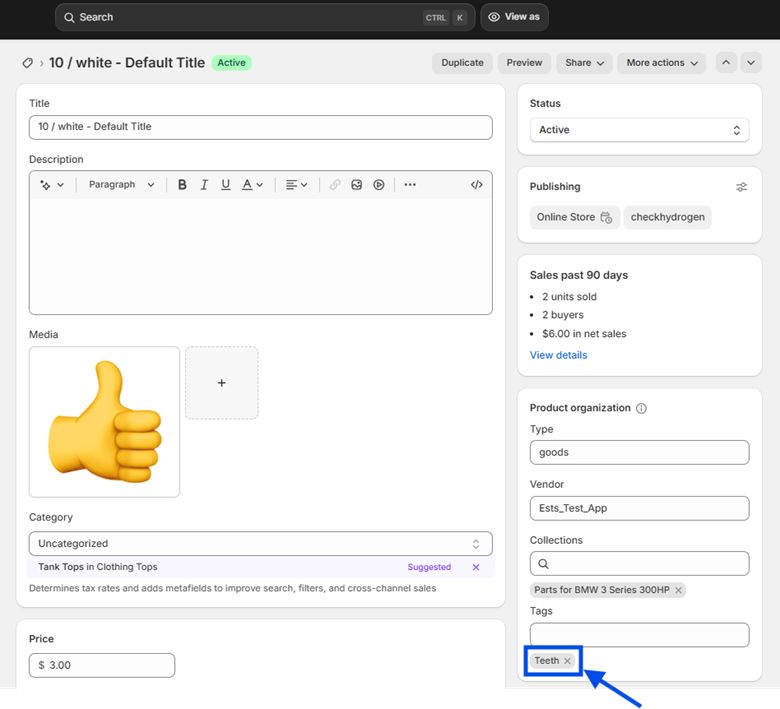
Task: Dismiss the suggested Tank Tops category
Action: (x=476, y=567)
